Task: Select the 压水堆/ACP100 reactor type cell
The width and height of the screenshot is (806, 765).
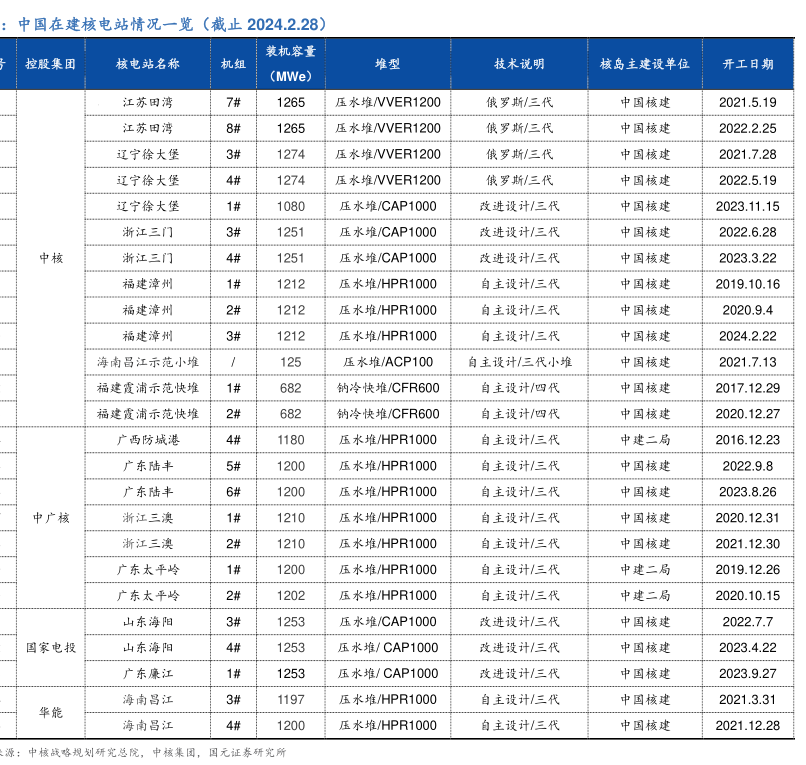Action: click(x=388, y=362)
